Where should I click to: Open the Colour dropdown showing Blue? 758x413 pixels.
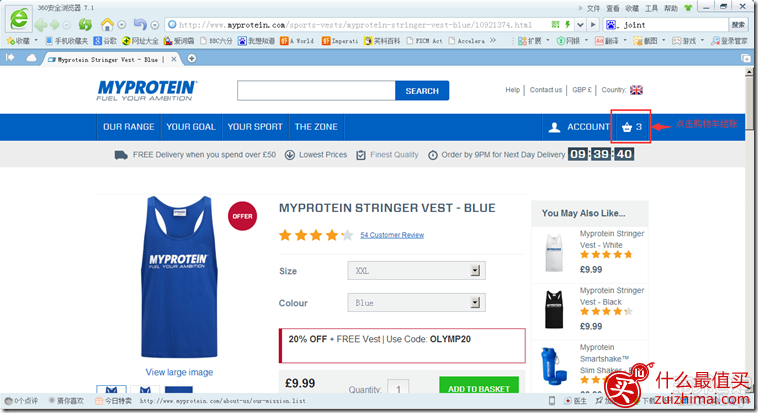tap(416, 303)
